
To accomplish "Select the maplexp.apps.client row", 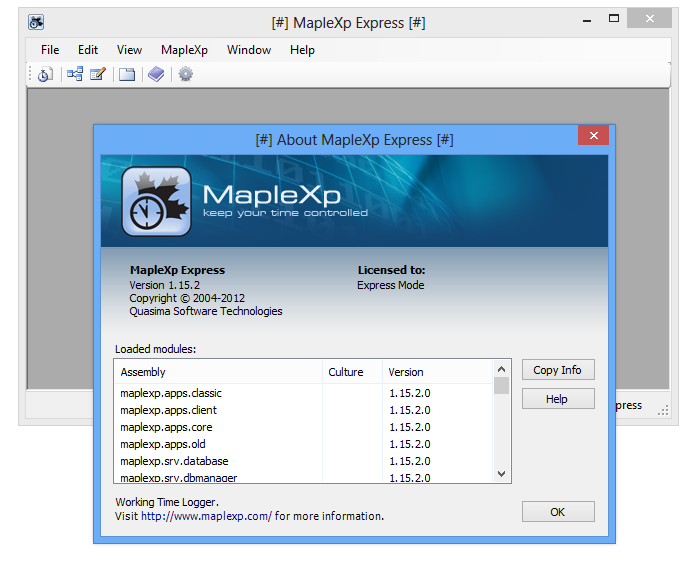I will click(304, 410).
